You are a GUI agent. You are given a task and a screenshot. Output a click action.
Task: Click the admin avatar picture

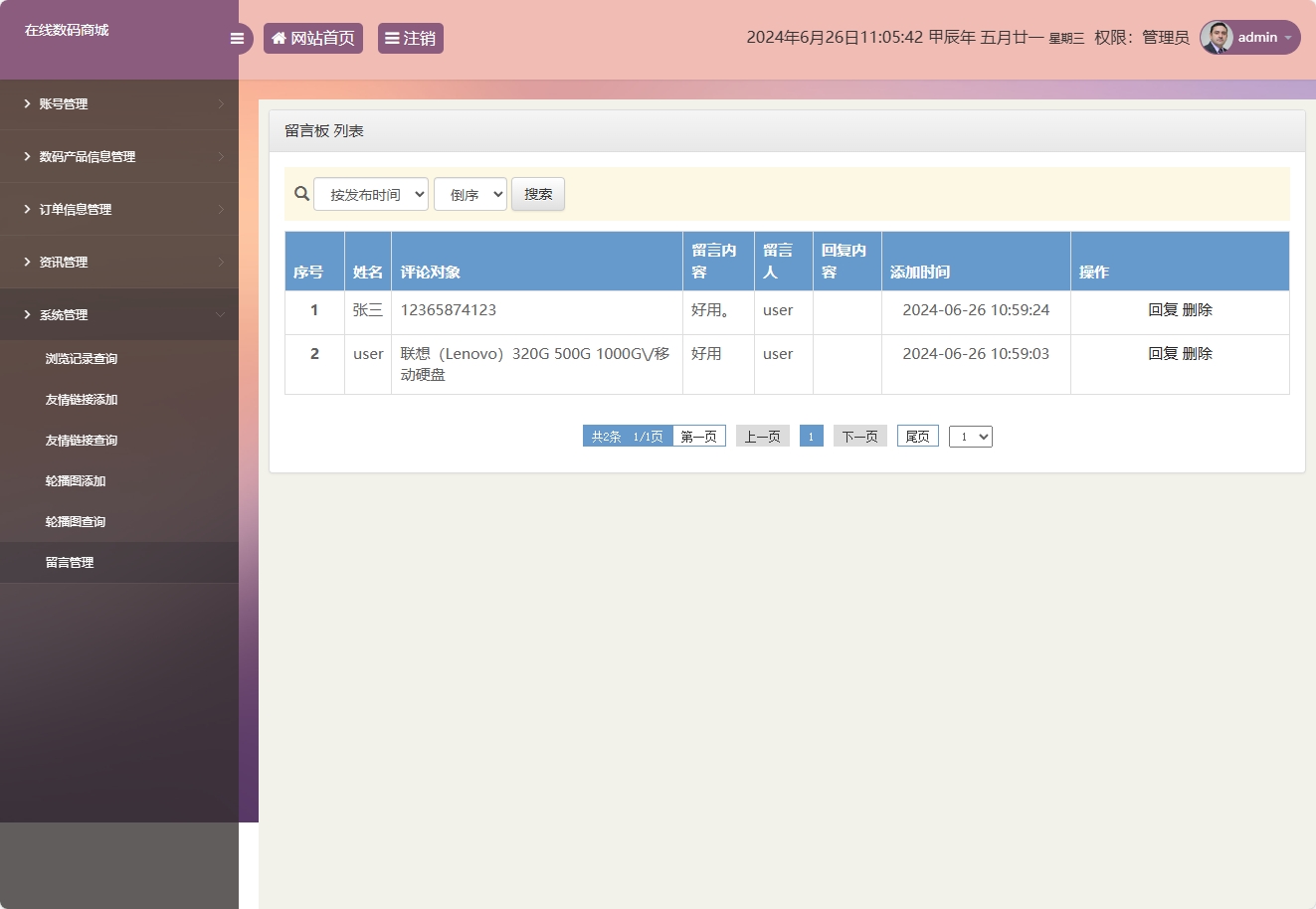[1217, 37]
